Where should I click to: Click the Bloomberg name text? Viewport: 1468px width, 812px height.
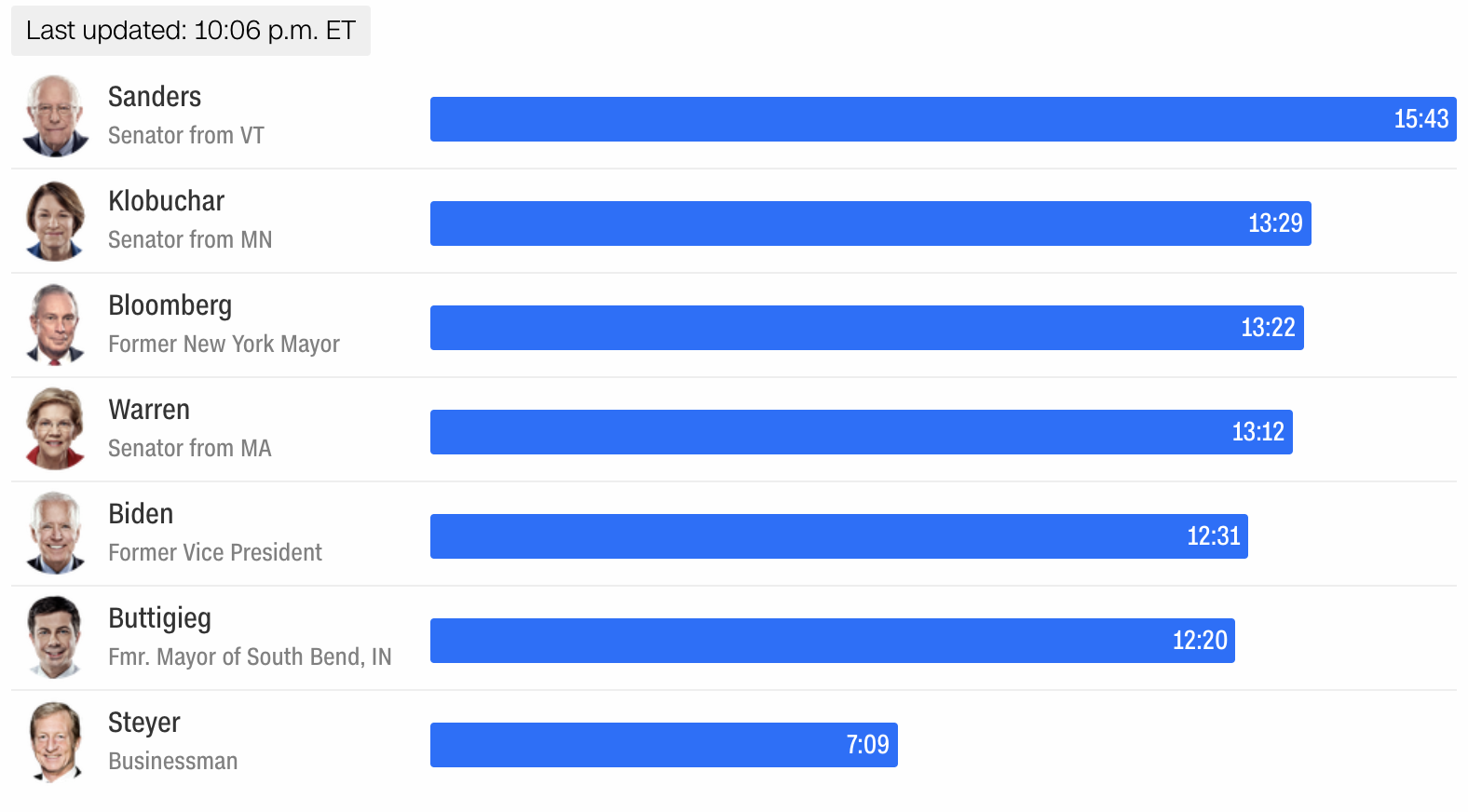point(170,306)
